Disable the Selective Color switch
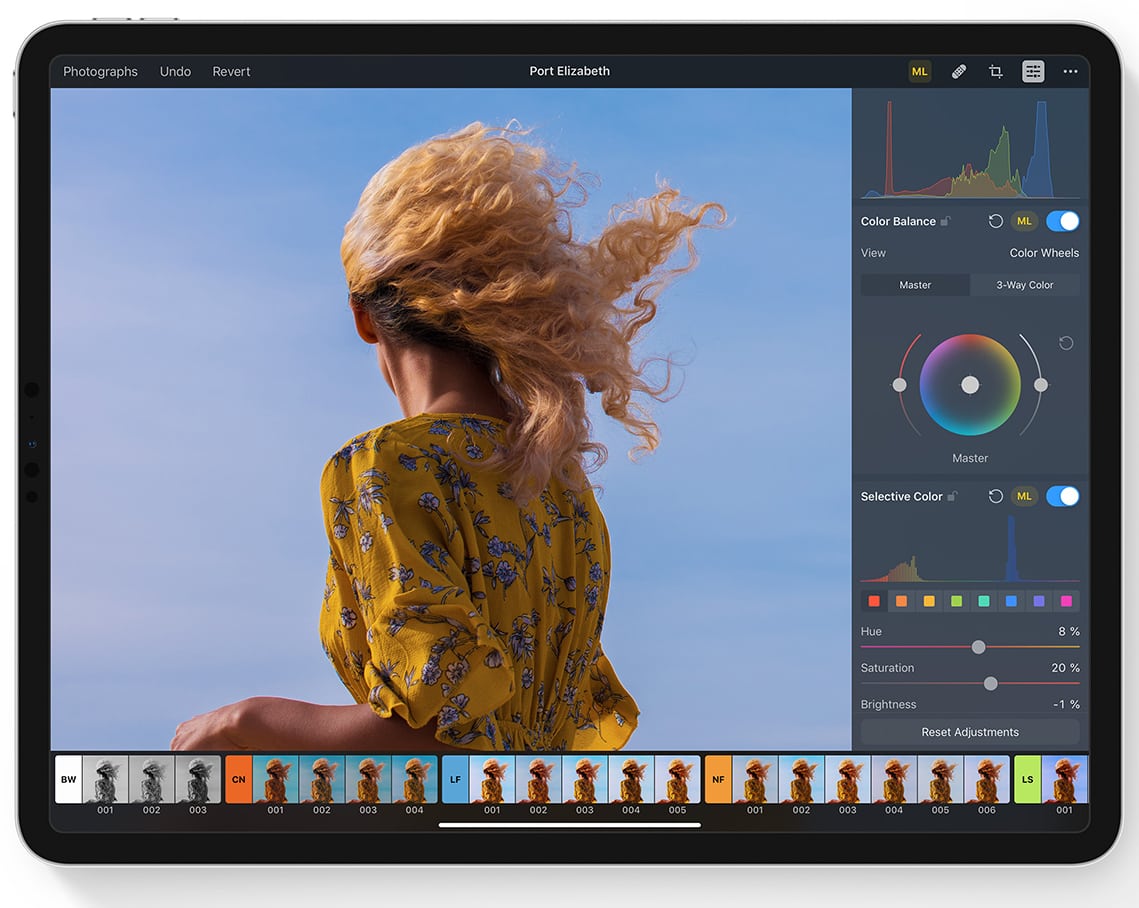The width and height of the screenshot is (1139, 908). click(x=1062, y=497)
